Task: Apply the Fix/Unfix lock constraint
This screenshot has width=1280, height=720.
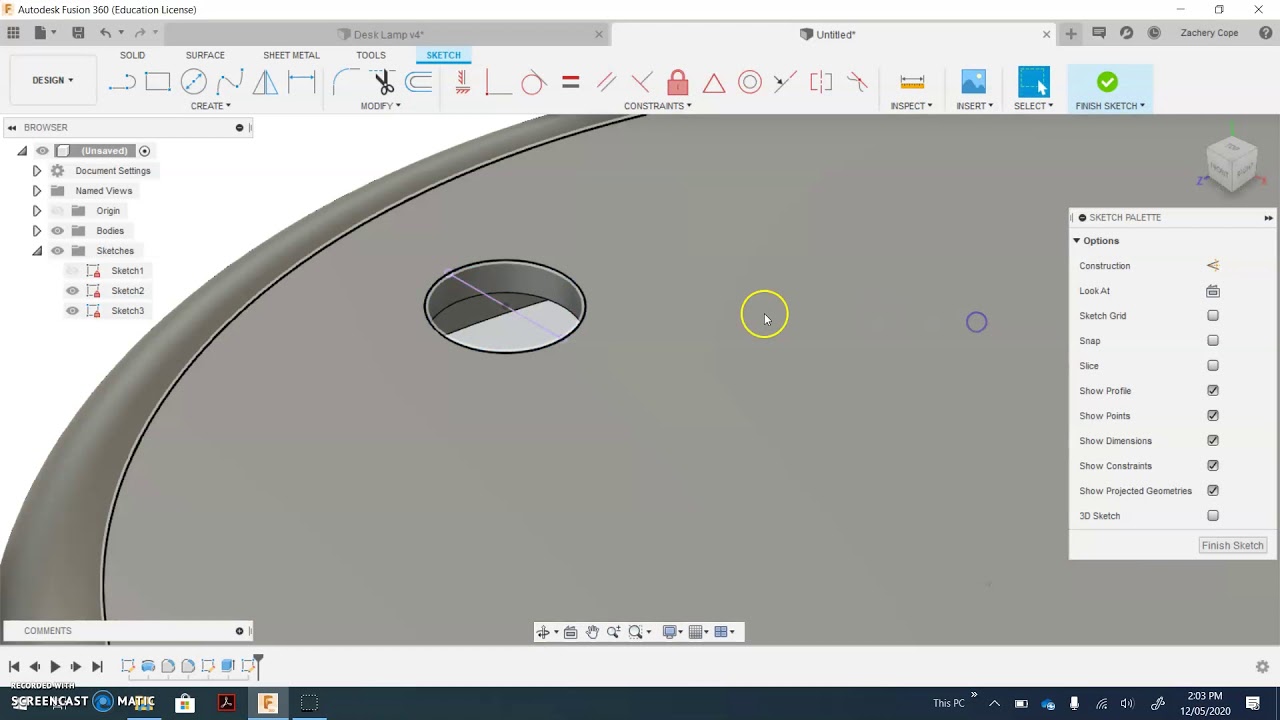Action: pyautogui.click(x=678, y=82)
